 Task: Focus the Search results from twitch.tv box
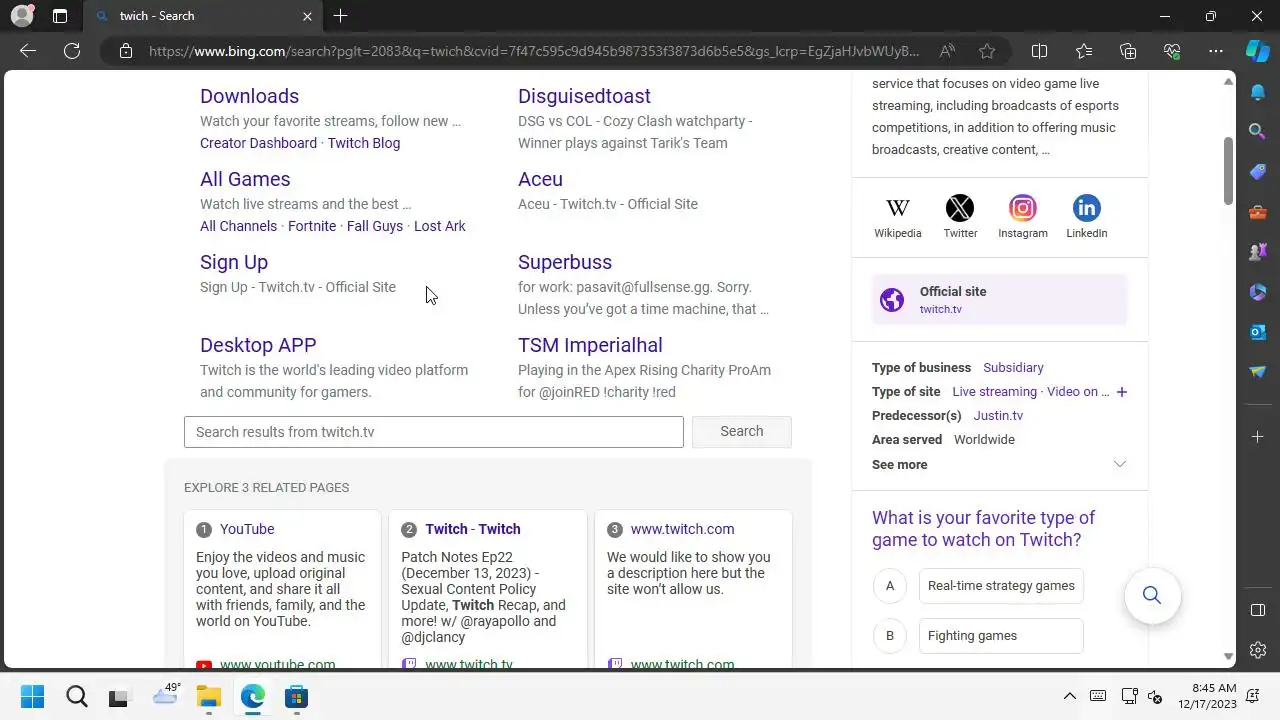pyautogui.click(x=434, y=432)
